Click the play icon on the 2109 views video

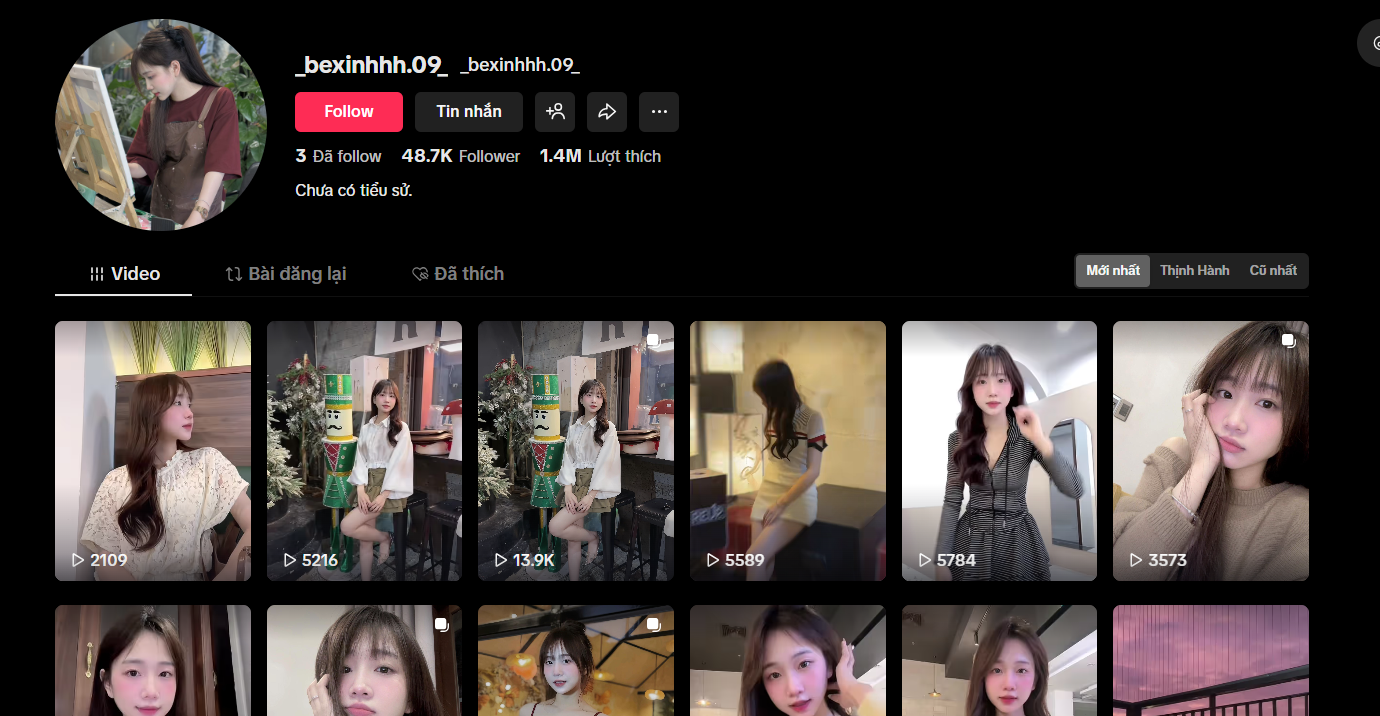(x=77, y=560)
